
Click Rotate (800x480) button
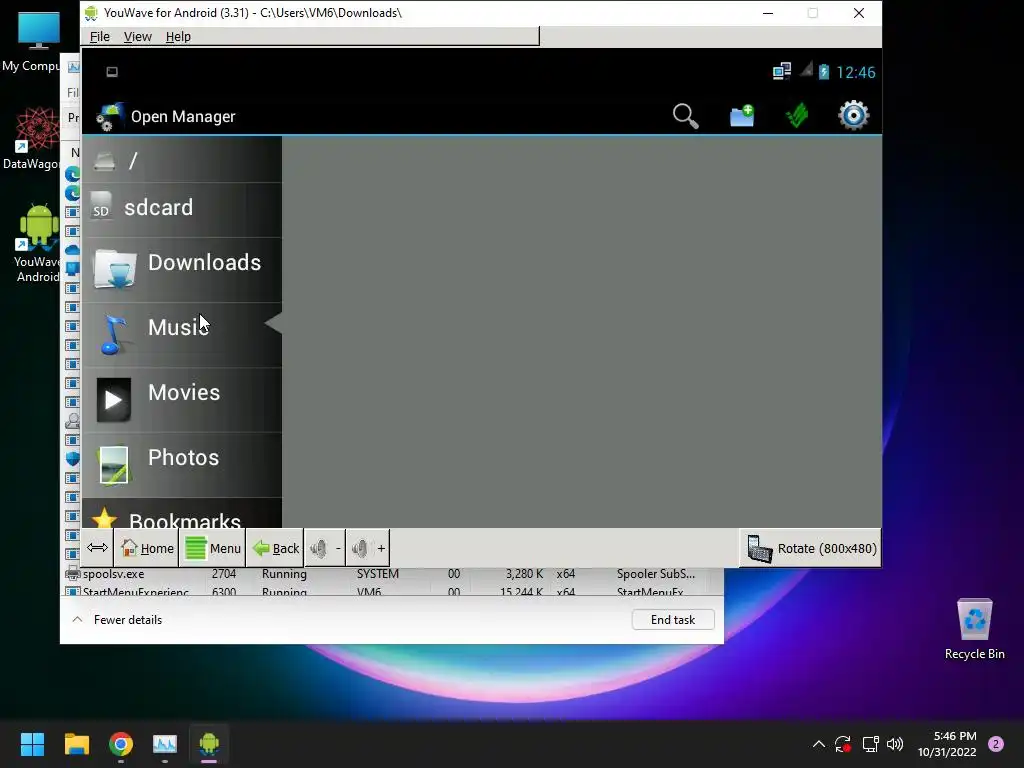pyautogui.click(x=810, y=549)
